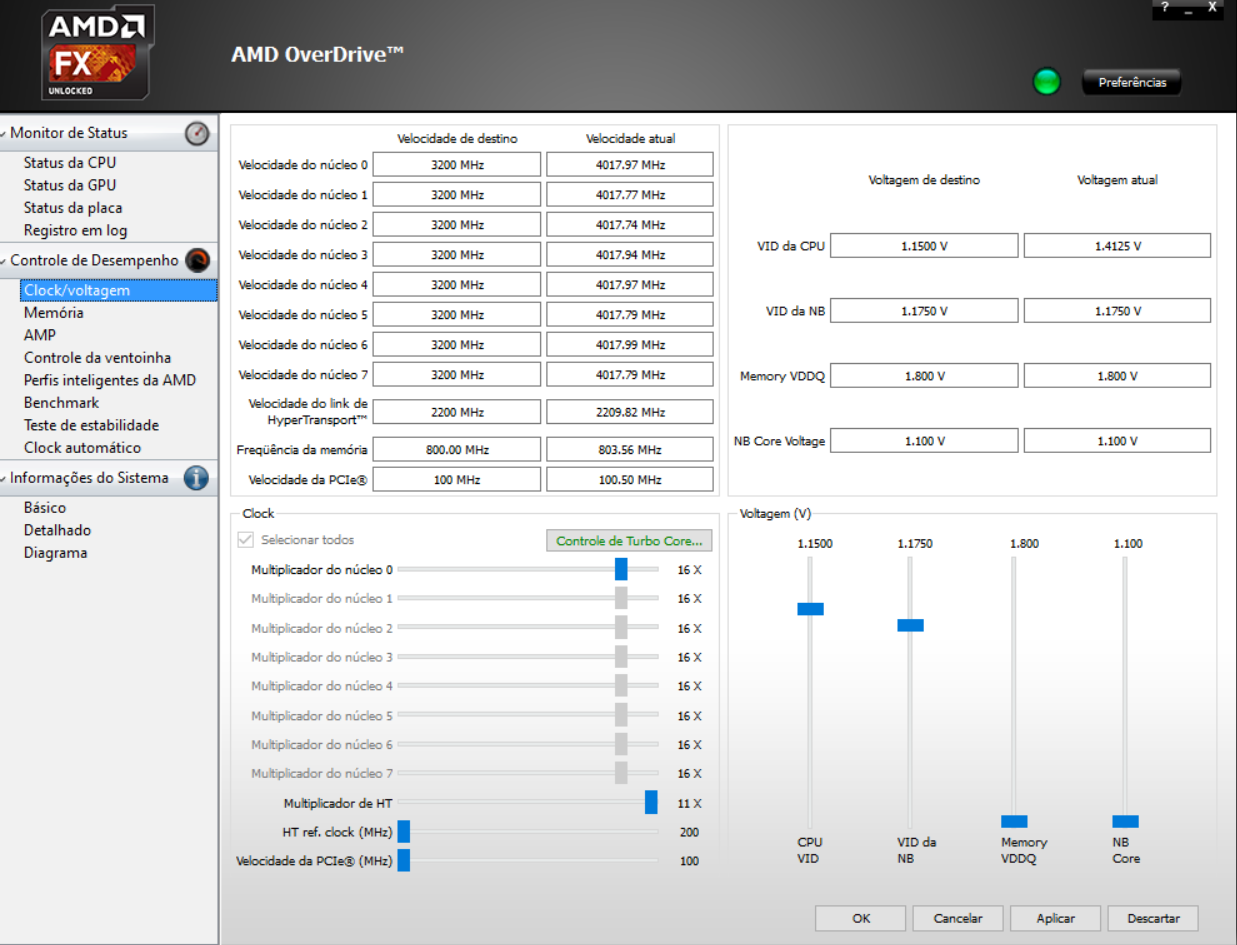Click Multiplicador do núcleo 0 slider handle
Screen dimensions: 1237x945
click(621, 569)
